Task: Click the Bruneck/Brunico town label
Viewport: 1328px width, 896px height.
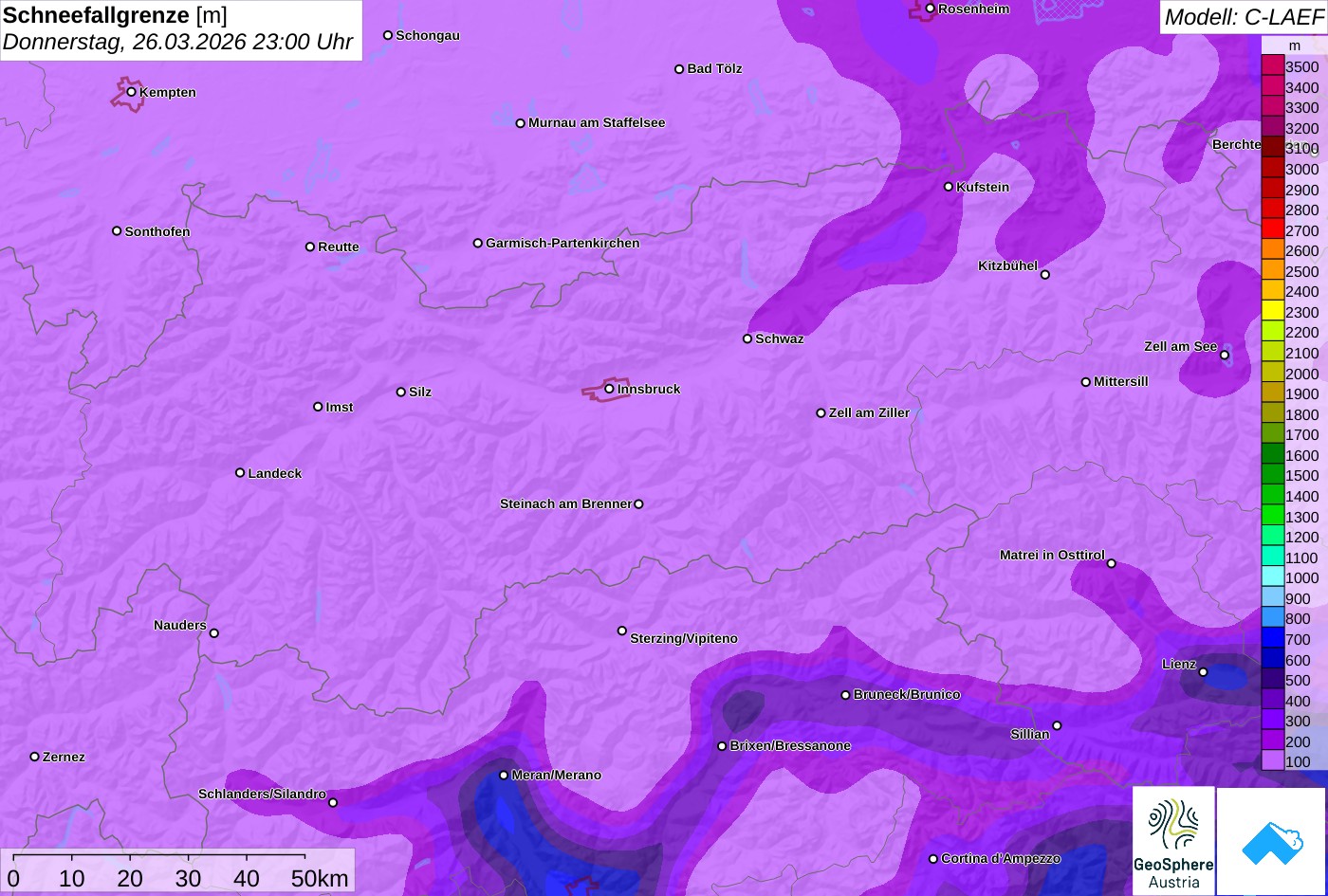Action: (x=907, y=695)
